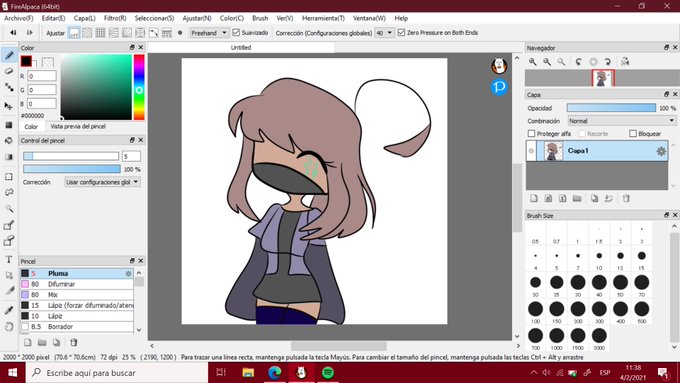Open Microsoft Edge from the taskbar
Screen dimensions: 680x383
click(x=275, y=373)
